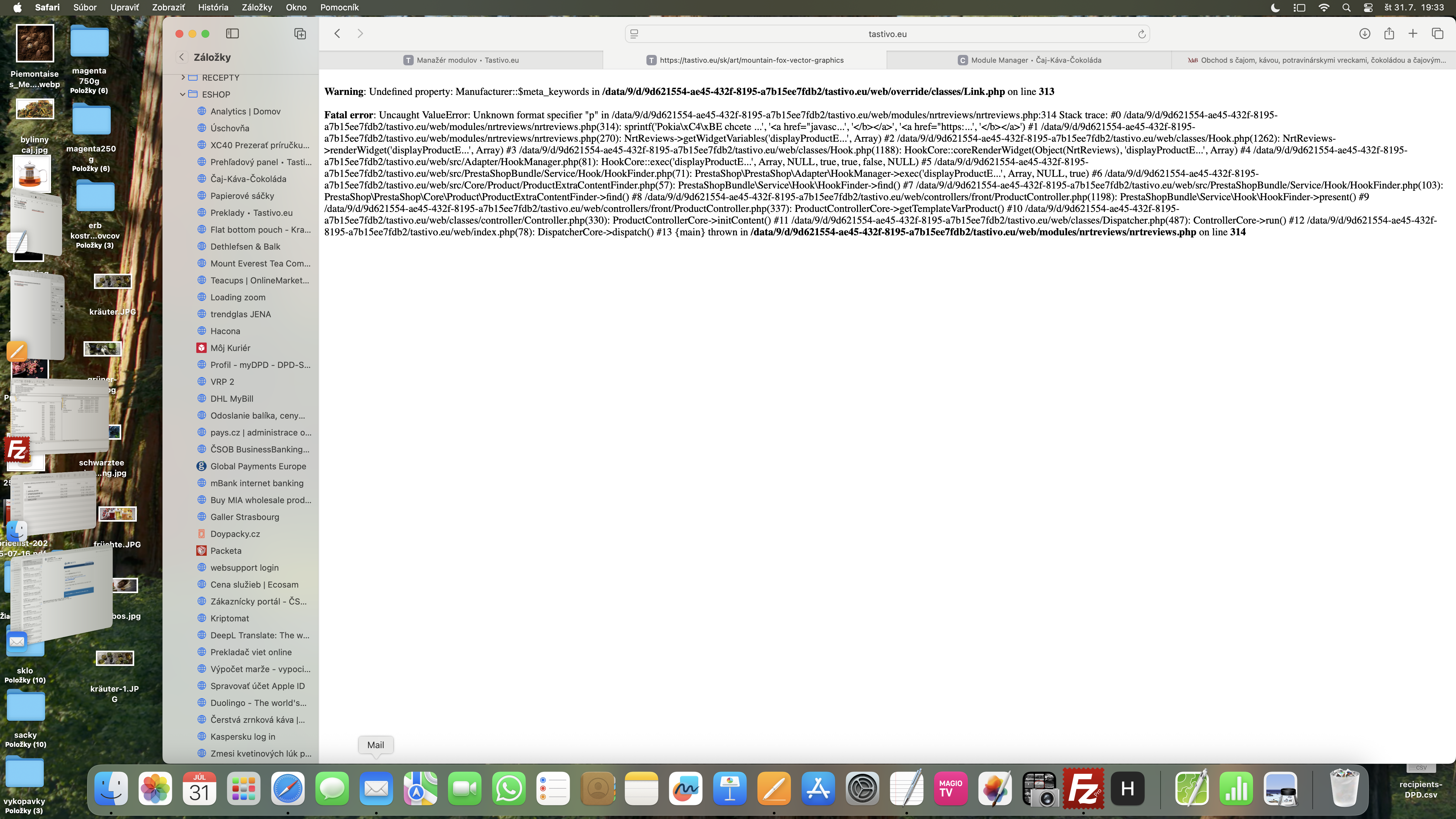Open the DHL MyBill bookmark
1456x819 pixels.
tap(232, 398)
